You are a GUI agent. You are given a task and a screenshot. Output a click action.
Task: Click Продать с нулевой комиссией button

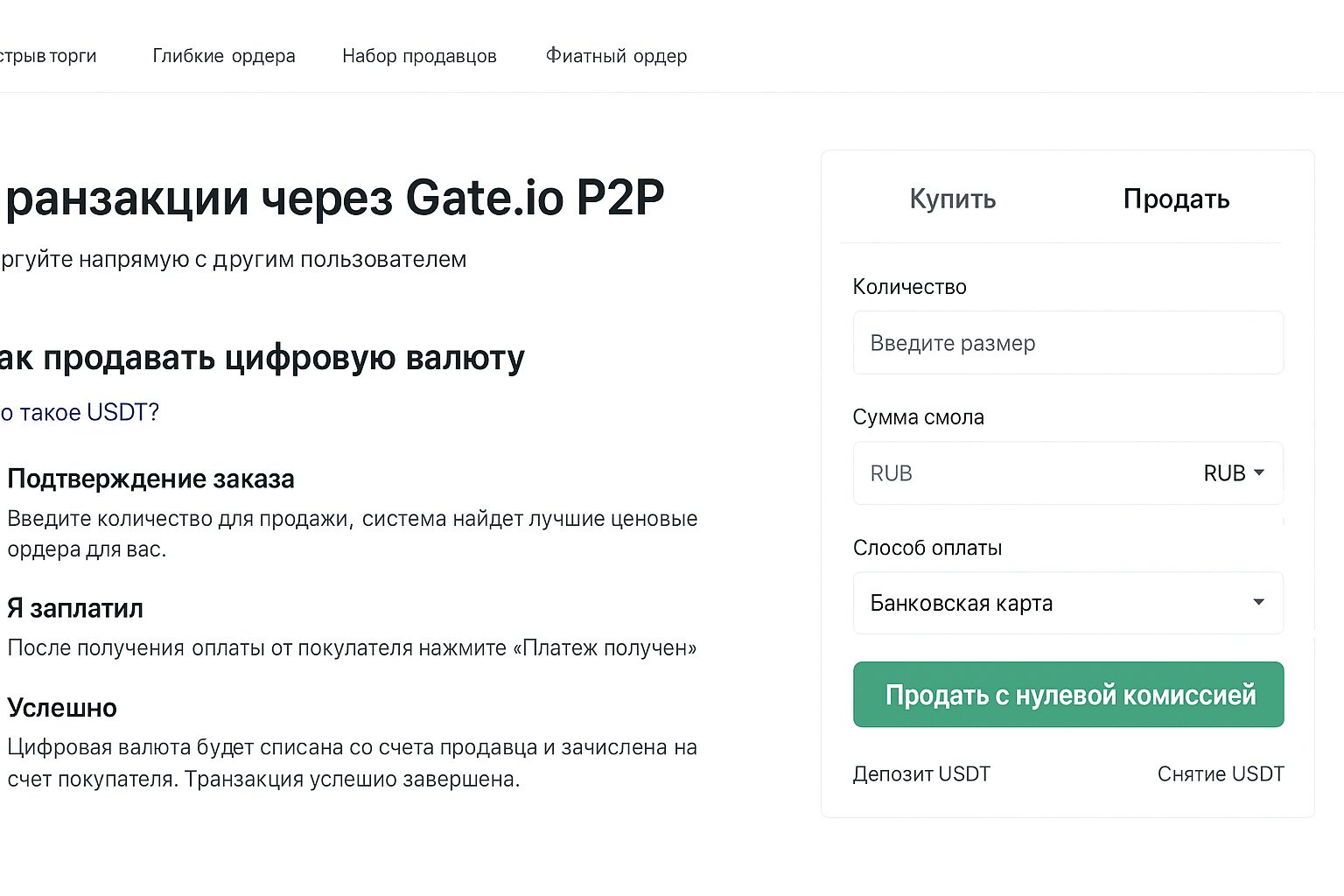1067,694
